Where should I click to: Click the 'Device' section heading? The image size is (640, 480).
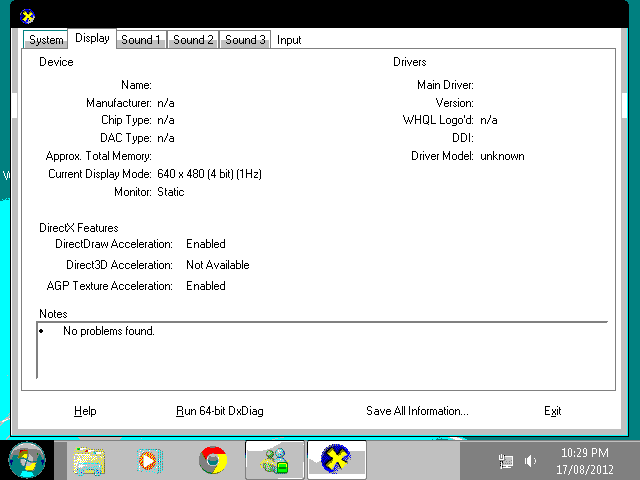coord(56,62)
